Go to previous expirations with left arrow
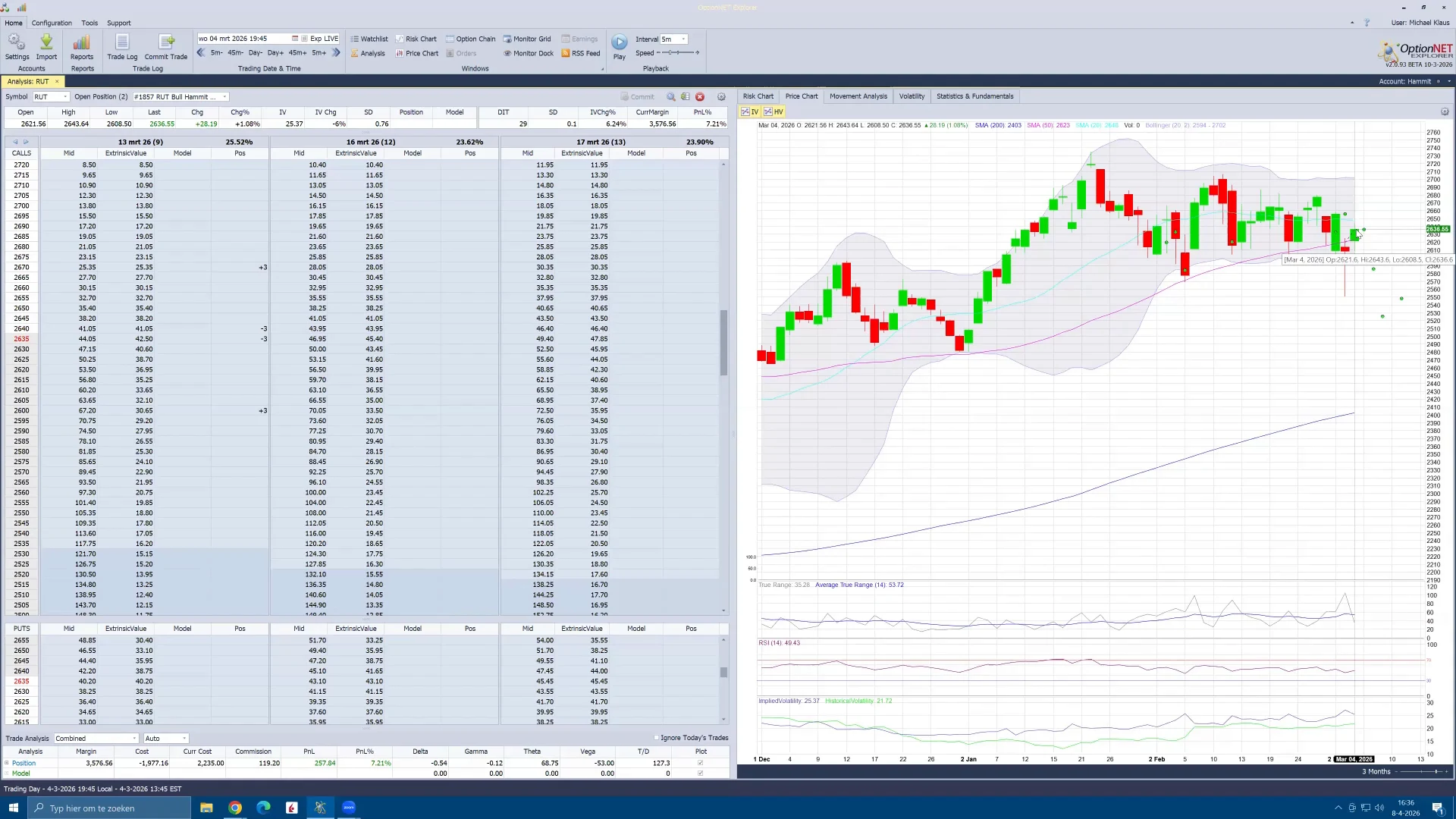Image resolution: width=1456 pixels, height=819 pixels. (x=15, y=142)
